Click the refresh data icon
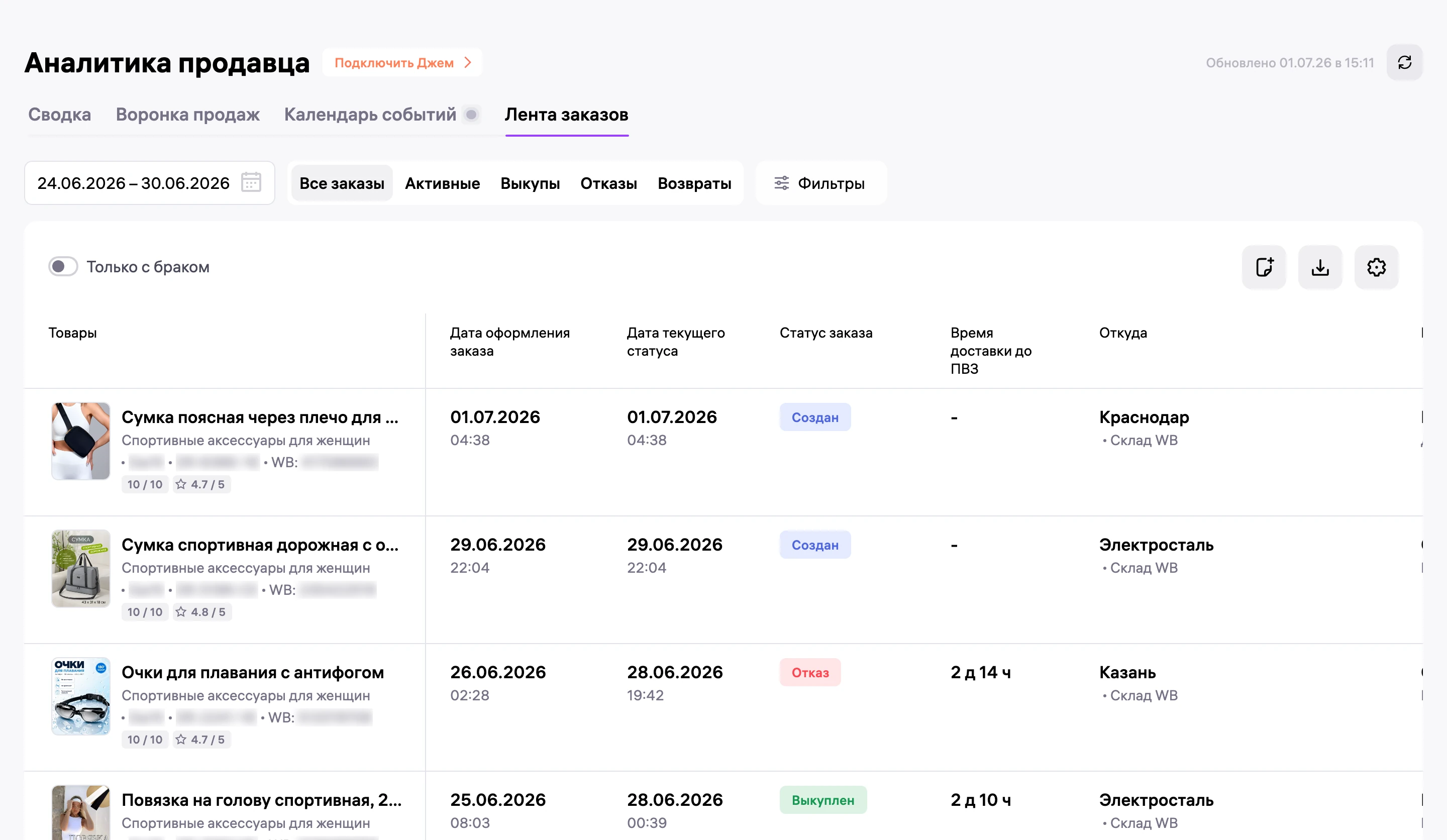 tap(1404, 63)
